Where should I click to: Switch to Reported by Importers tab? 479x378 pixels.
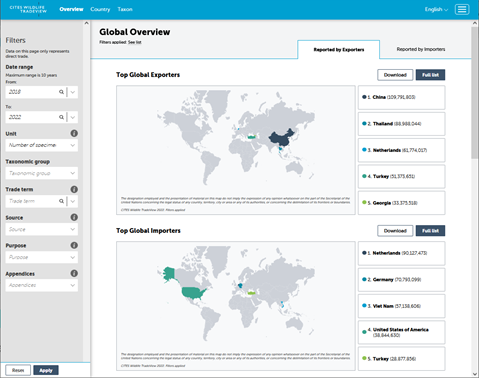421,49
